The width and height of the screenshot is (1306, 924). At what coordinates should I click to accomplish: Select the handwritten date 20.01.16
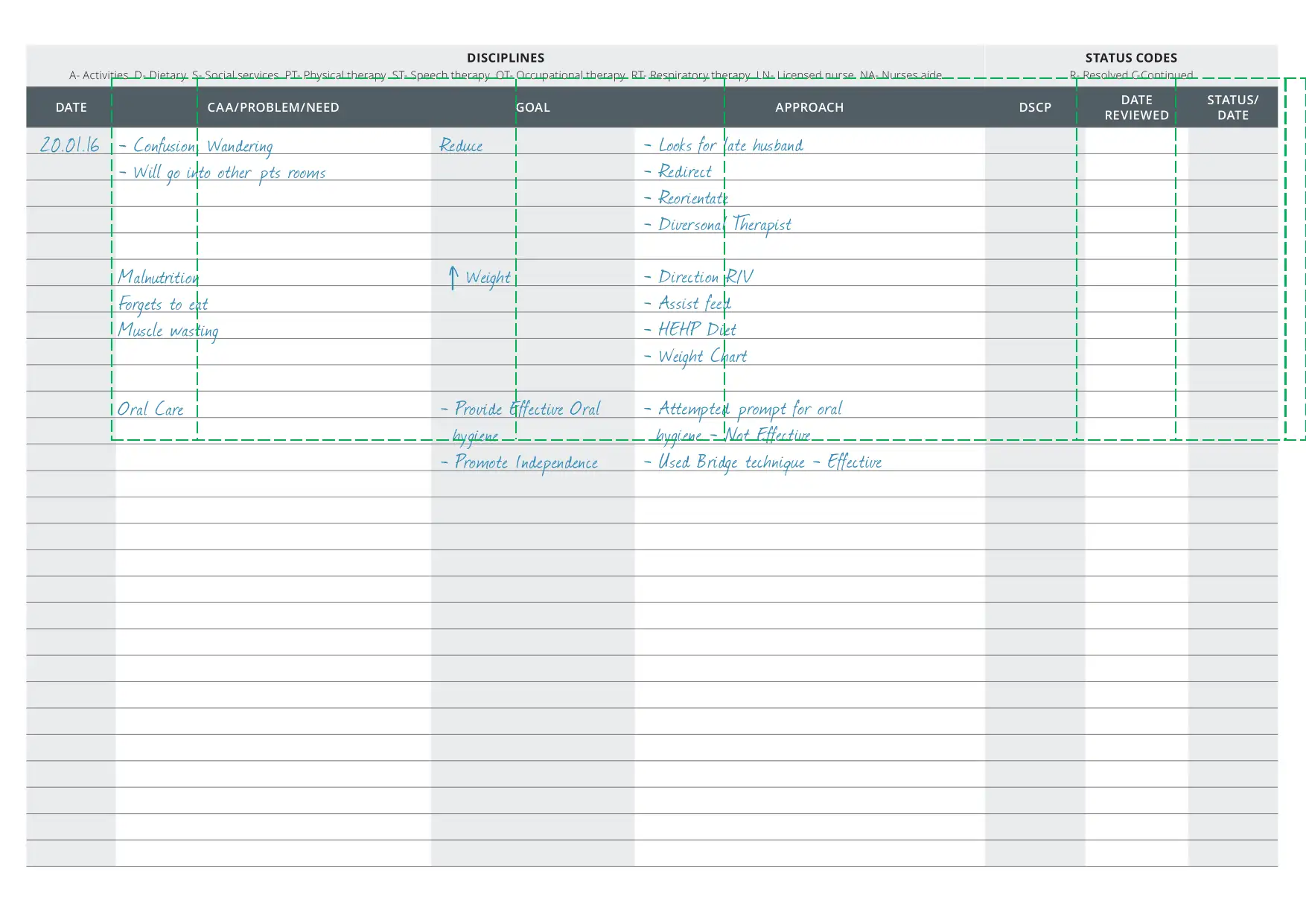[x=69, y=144]
